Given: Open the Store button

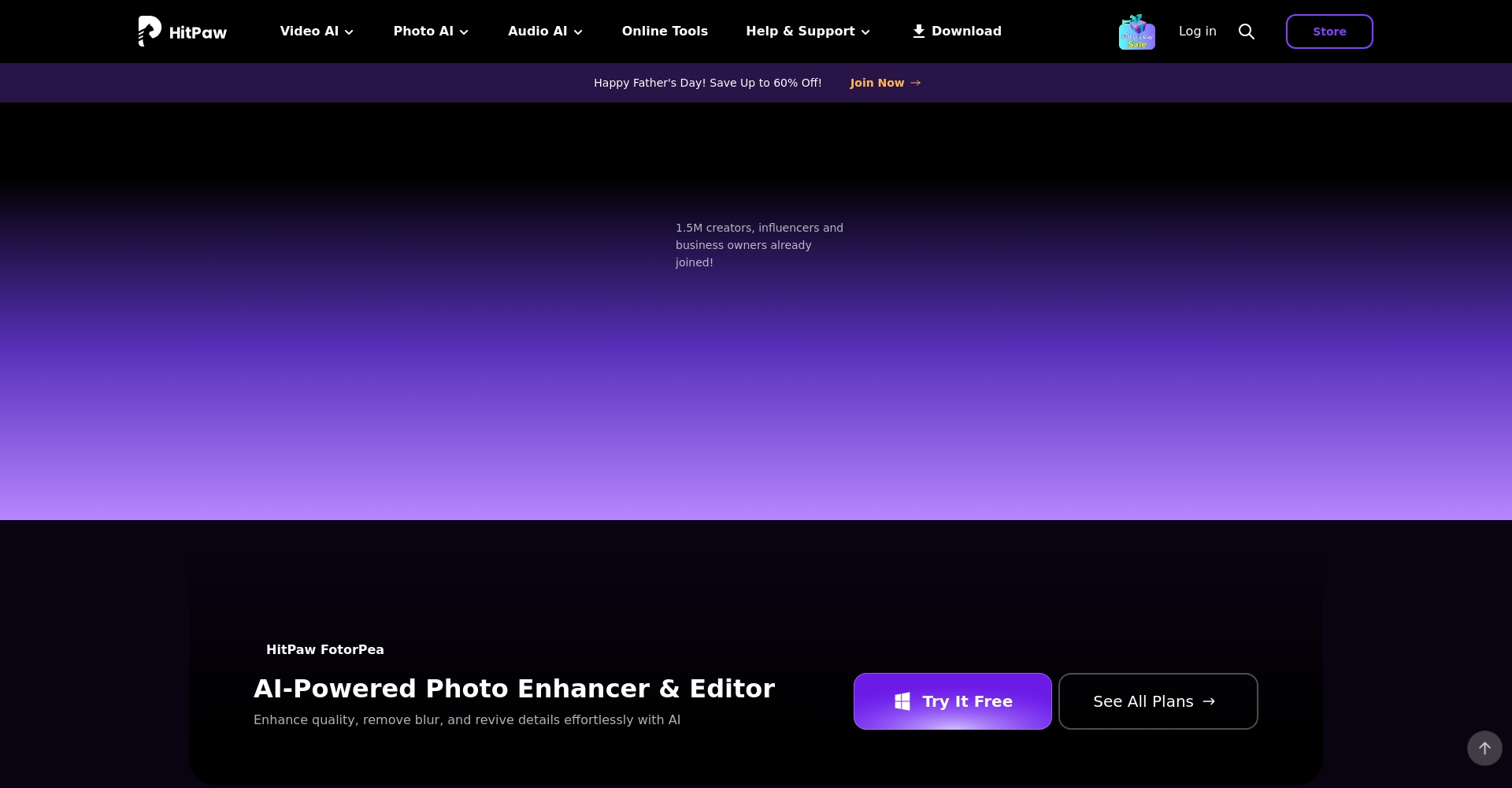Looking at the screenshot, I should (1329, 32).
